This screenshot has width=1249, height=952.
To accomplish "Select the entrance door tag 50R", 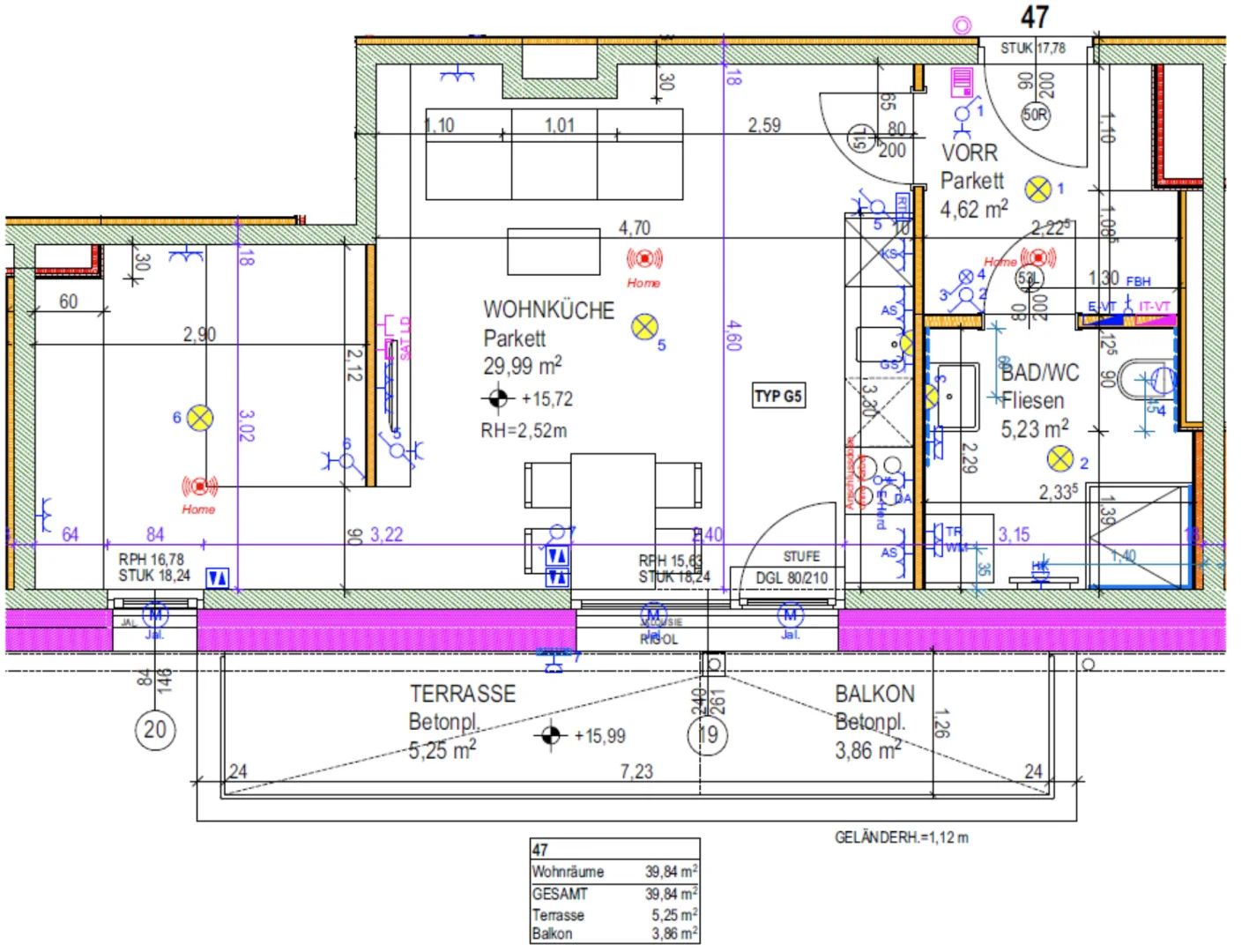I will [1036, 115].
